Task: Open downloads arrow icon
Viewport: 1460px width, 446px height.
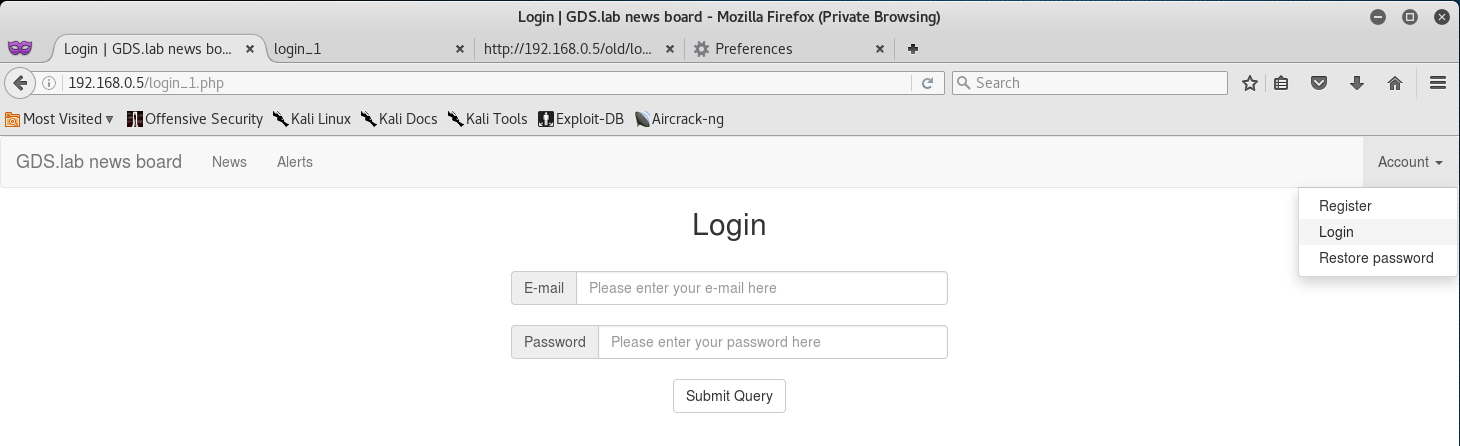Action: (1357, 83)
